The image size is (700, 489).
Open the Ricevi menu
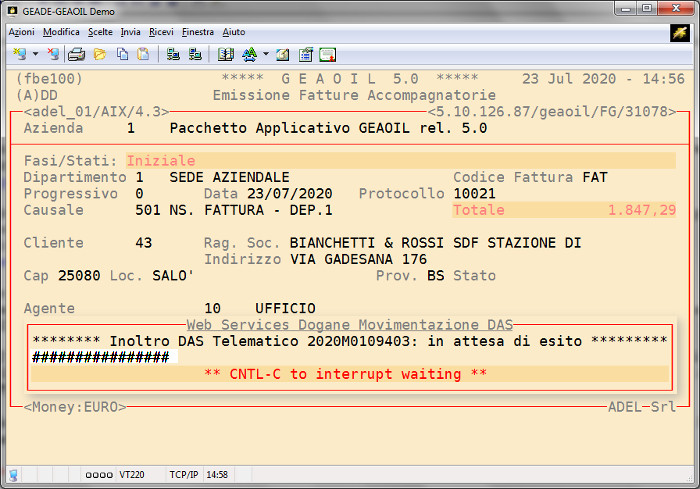pyautogui.click(x=161, y=32)
